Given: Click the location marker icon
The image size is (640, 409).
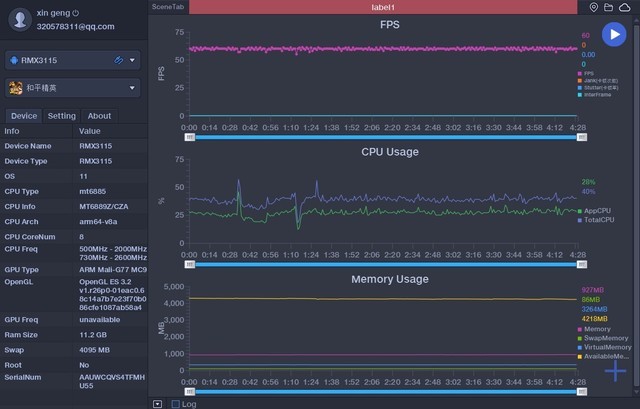Looking at the screenshot, I should (594, 7).
